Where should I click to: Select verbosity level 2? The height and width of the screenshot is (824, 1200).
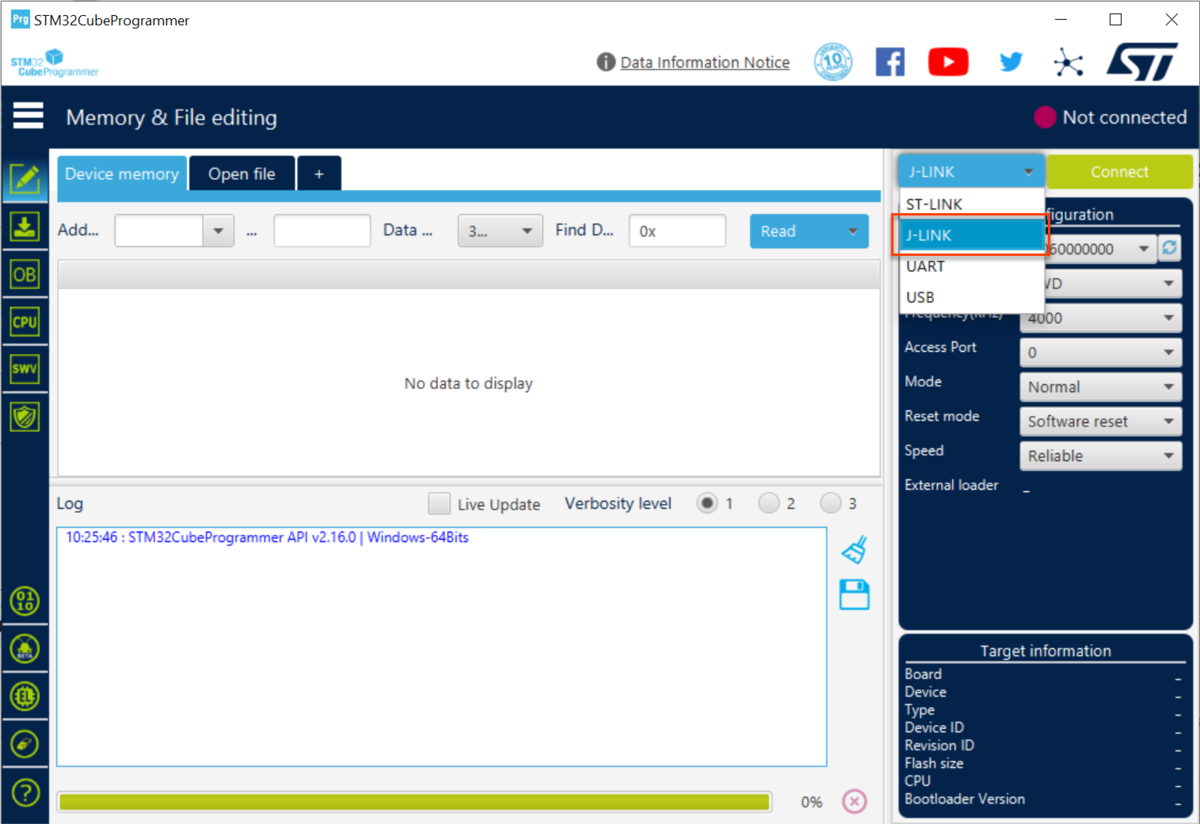coord(767,503)
